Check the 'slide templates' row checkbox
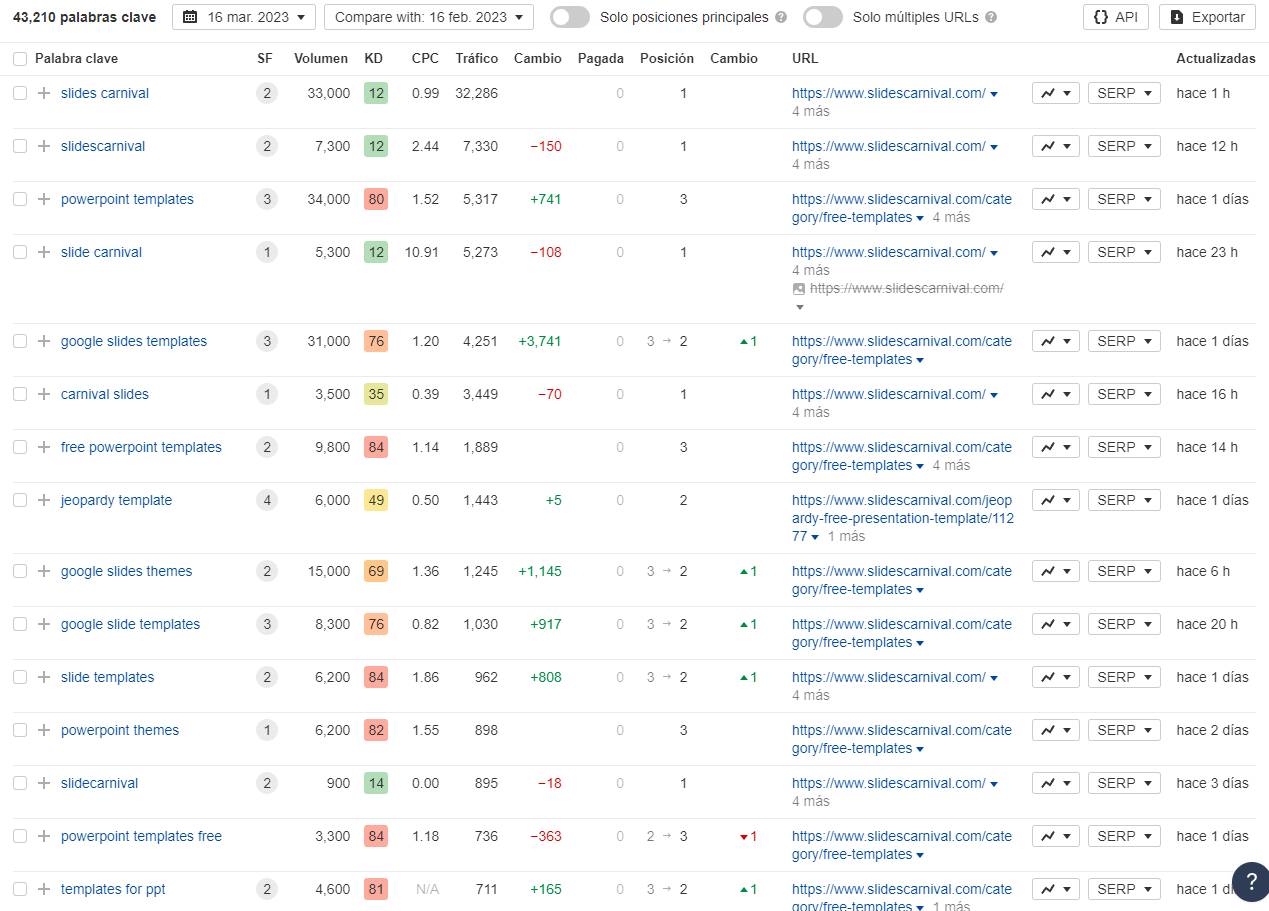Screen dimensions: 1269x911 coord(20,677)
